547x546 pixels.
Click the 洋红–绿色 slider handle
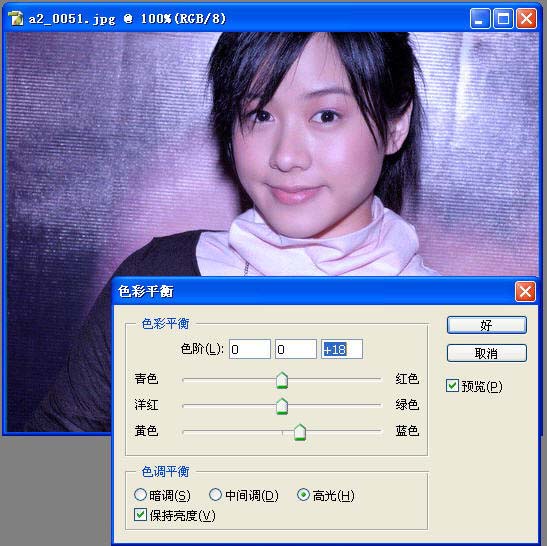(282, 406)
